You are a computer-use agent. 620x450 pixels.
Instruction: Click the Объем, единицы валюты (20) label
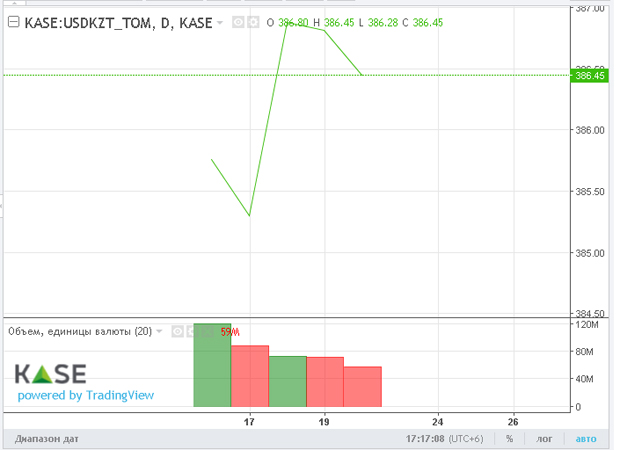point(80,331)
